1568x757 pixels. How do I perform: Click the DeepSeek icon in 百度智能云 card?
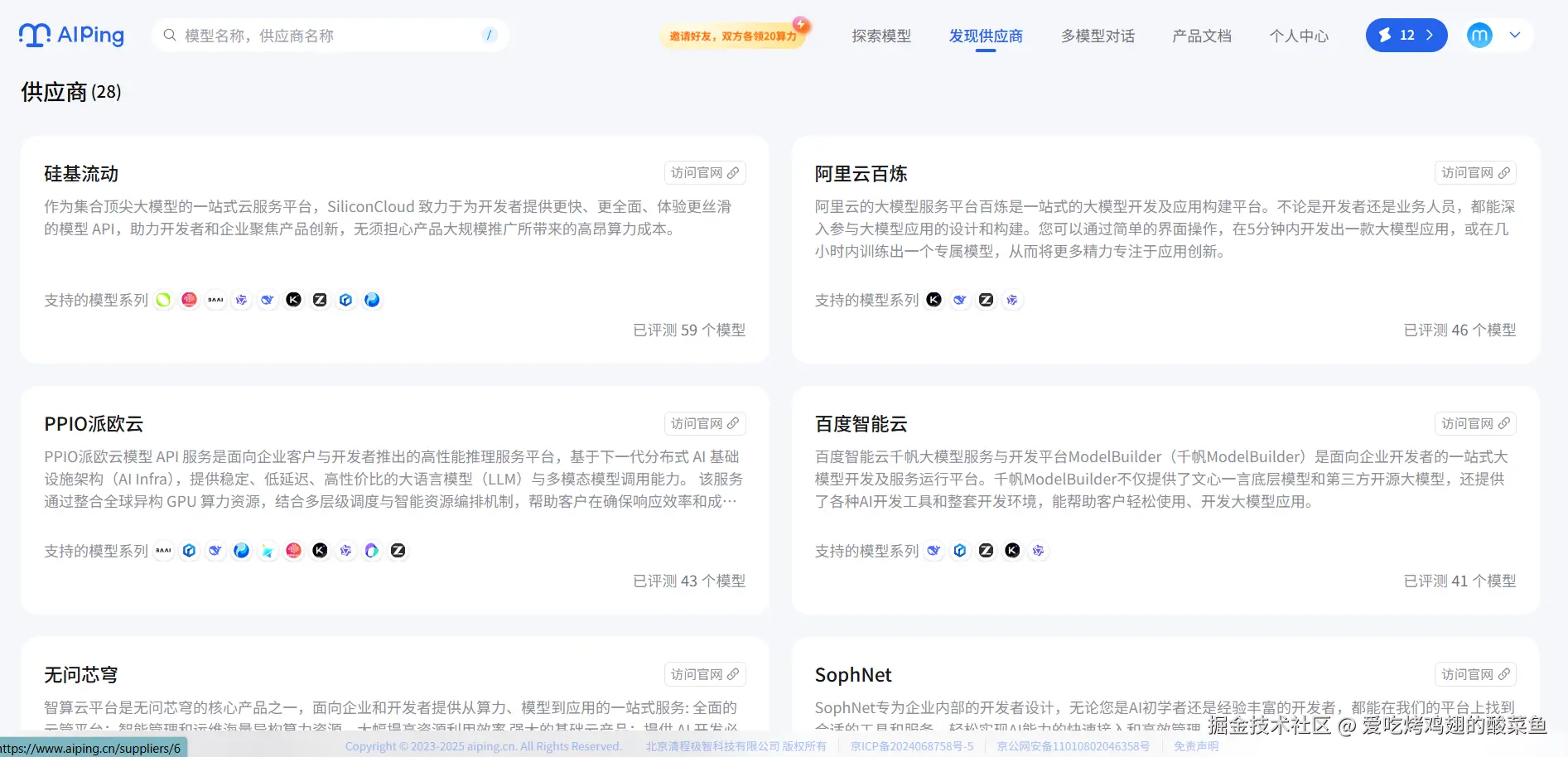[934, 551]
